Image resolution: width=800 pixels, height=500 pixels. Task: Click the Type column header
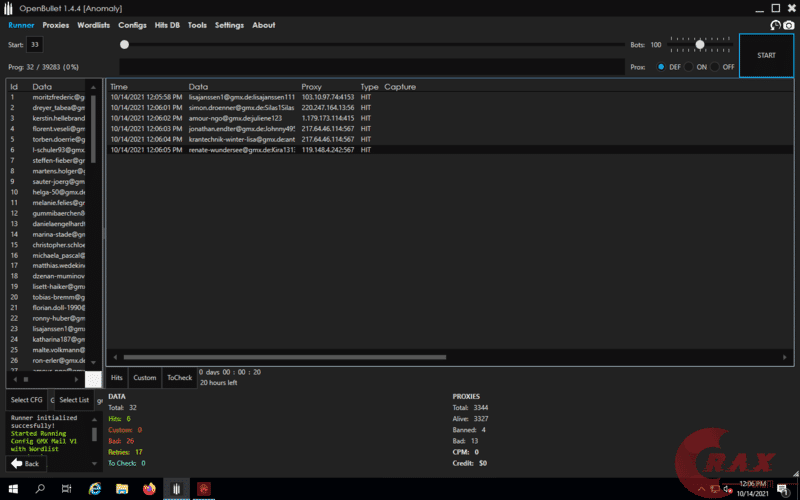(x=369, y=87)
